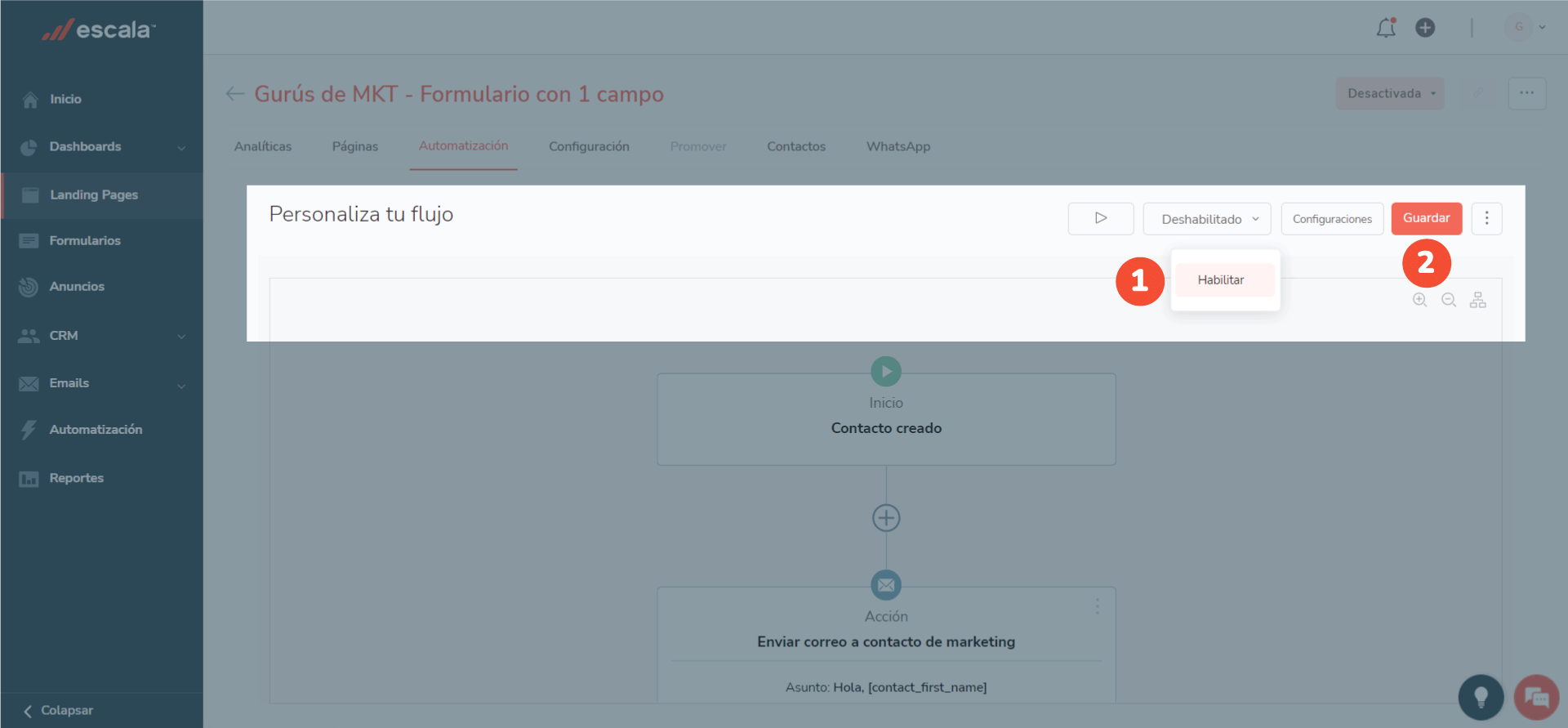Open Inicio home icon in sidebar

tap(30, 100)
